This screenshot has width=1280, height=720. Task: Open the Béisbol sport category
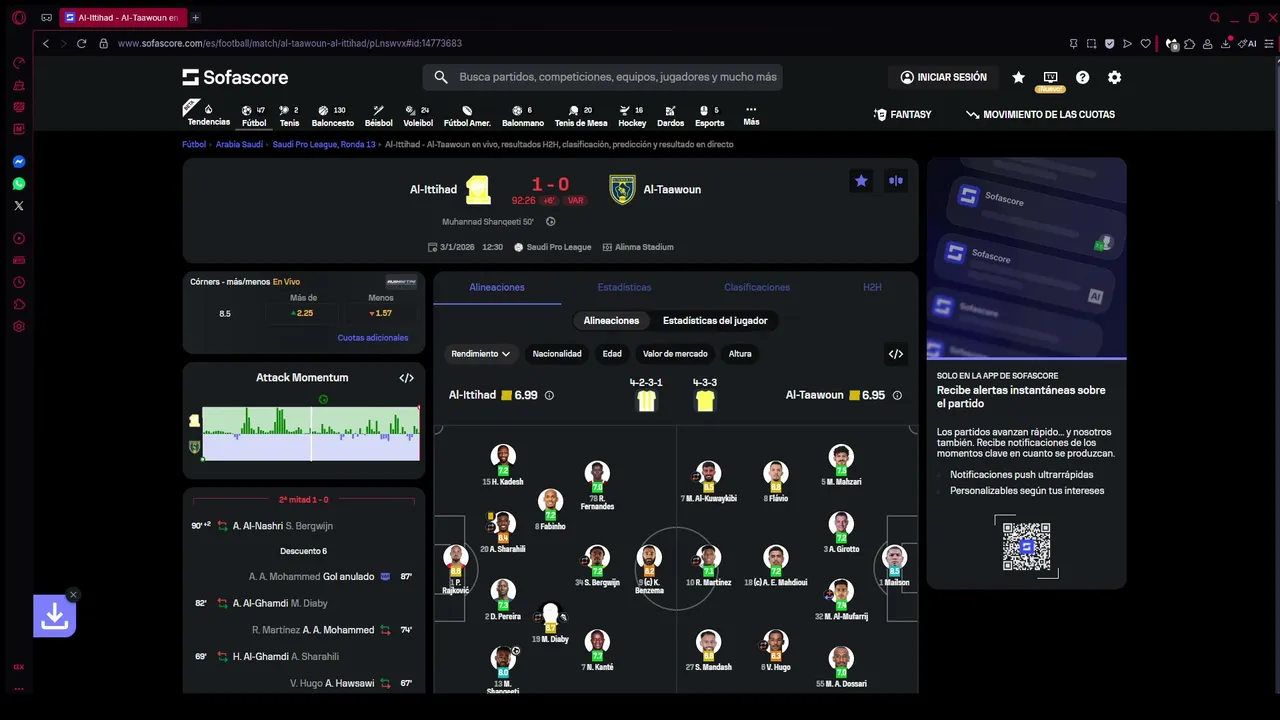[x=378, y=116]
